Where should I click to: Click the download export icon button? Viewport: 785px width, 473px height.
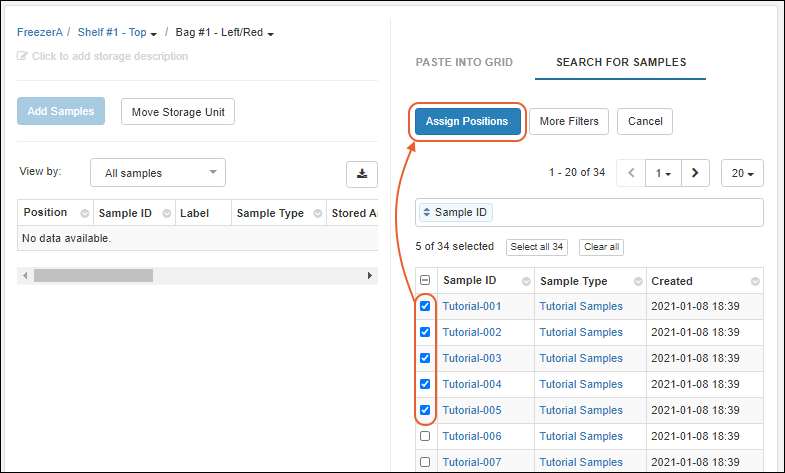click(x=361, y=173)
